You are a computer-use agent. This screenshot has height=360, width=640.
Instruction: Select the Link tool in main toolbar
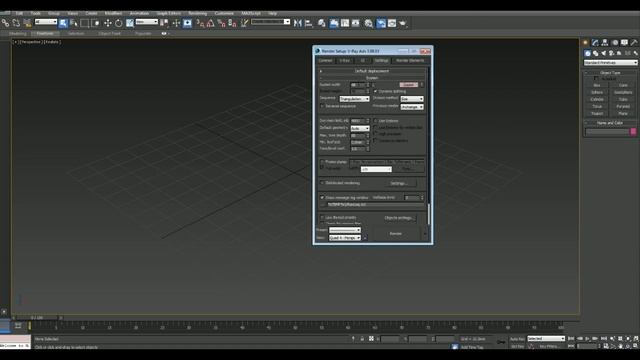(x=5, y=23)
